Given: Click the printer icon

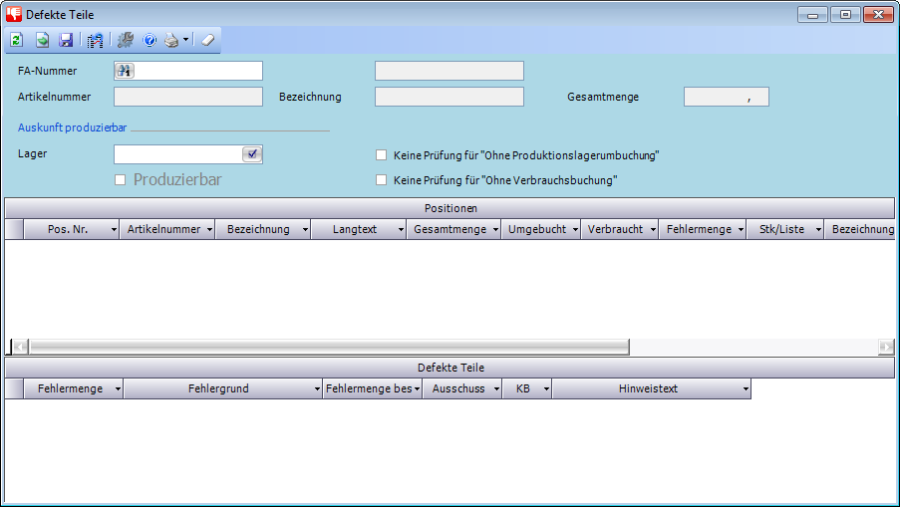Looking at the screenshot, I should pos(171,41).
